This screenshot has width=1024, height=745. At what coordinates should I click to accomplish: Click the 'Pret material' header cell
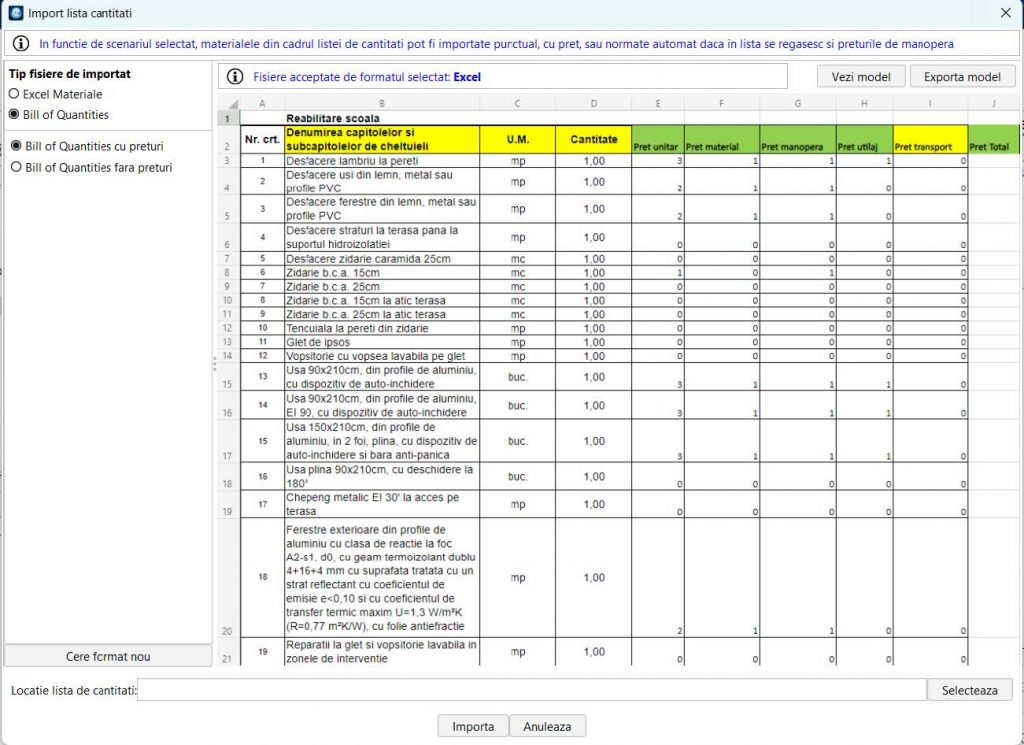click(x=722, y=139)
